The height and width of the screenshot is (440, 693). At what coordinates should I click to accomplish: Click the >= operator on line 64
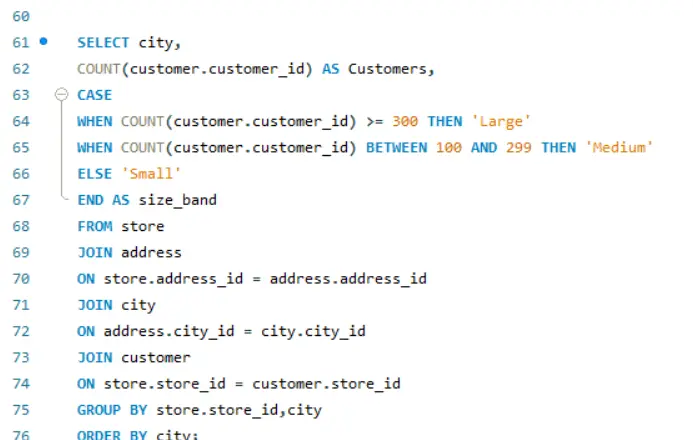[375, 121]
